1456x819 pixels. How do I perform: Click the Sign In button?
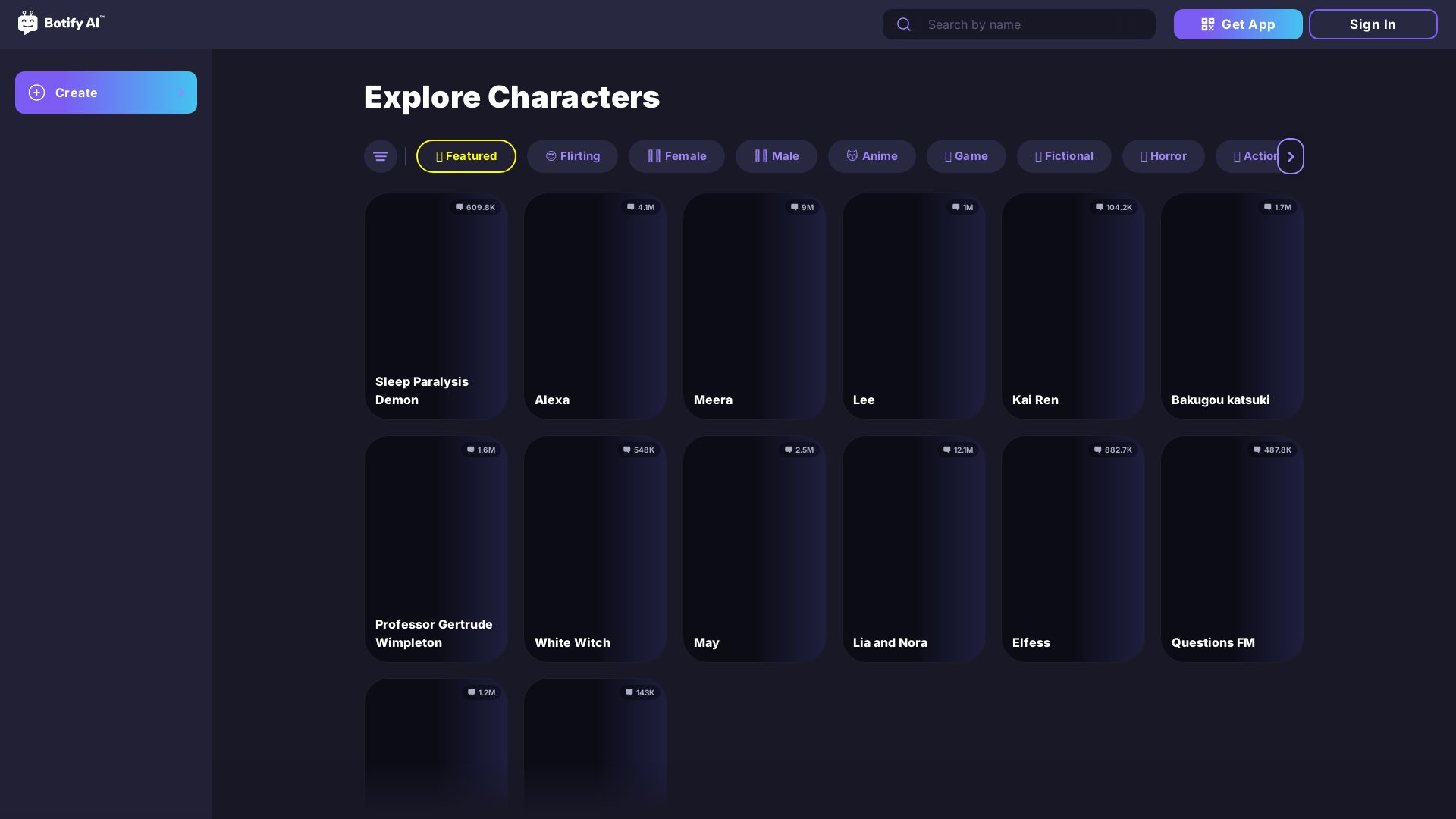pos(1373,24)
